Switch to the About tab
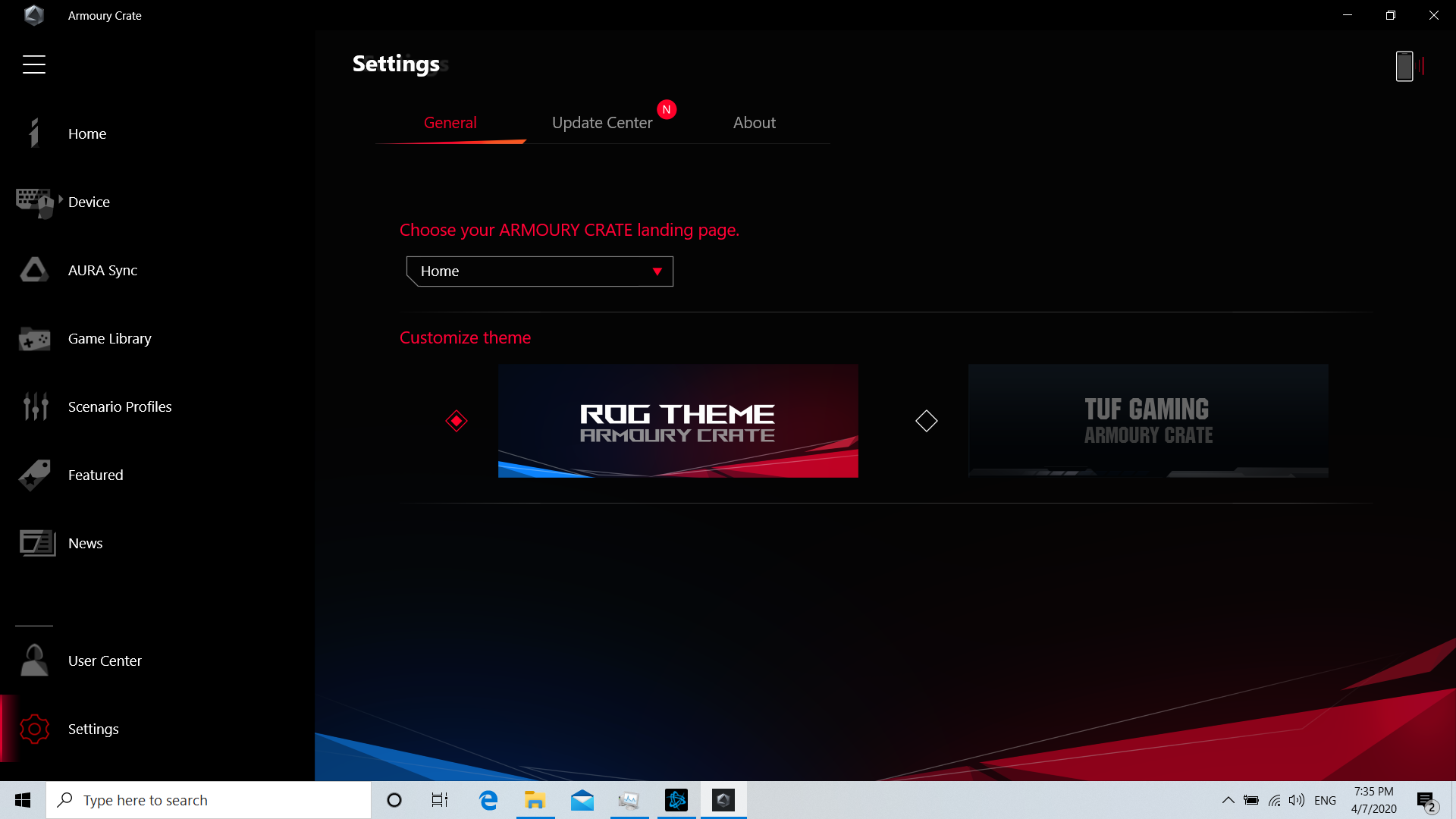 755,123
